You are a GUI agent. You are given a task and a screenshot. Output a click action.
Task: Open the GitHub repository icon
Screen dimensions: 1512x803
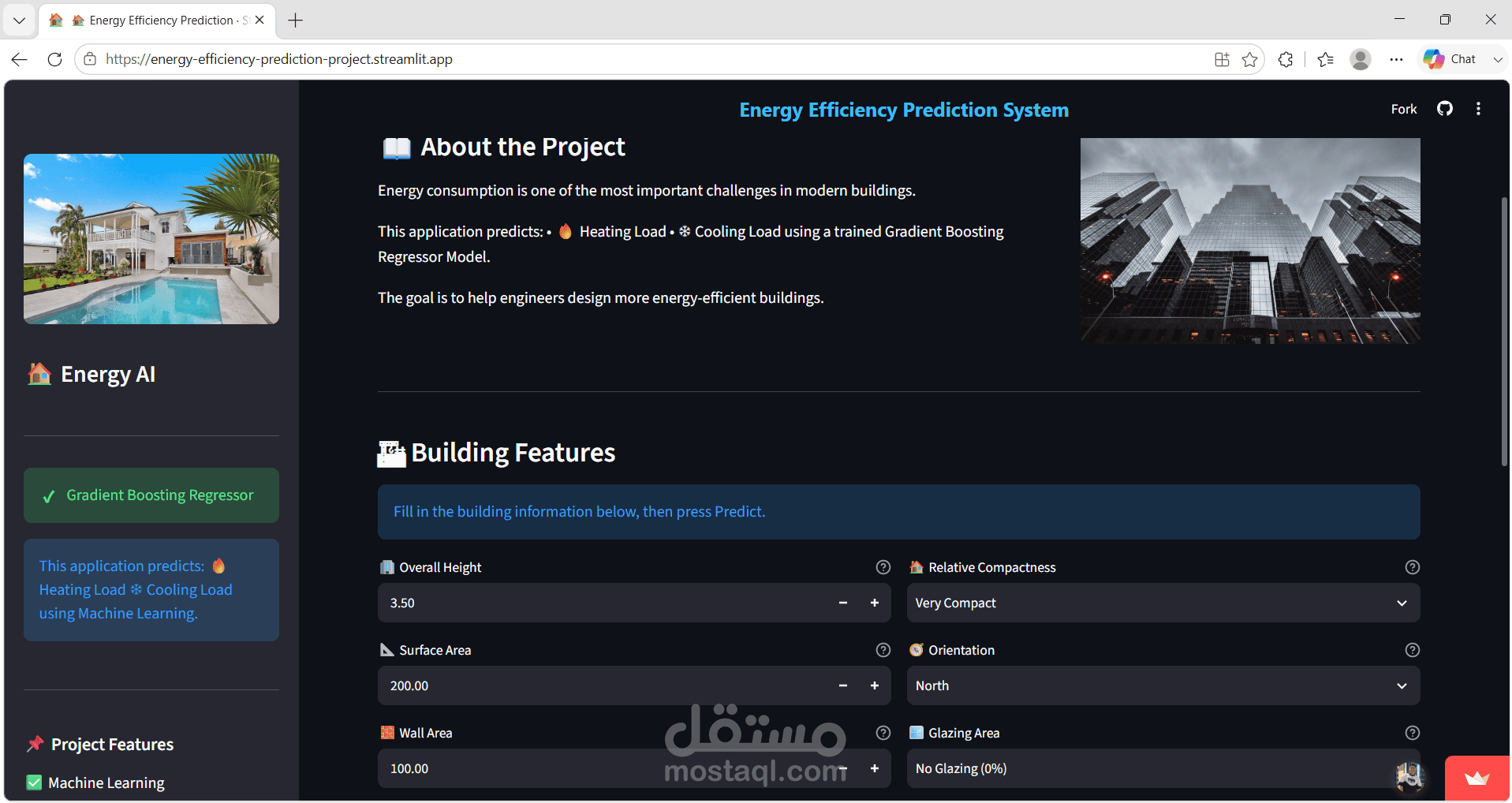pos(1444,109)
